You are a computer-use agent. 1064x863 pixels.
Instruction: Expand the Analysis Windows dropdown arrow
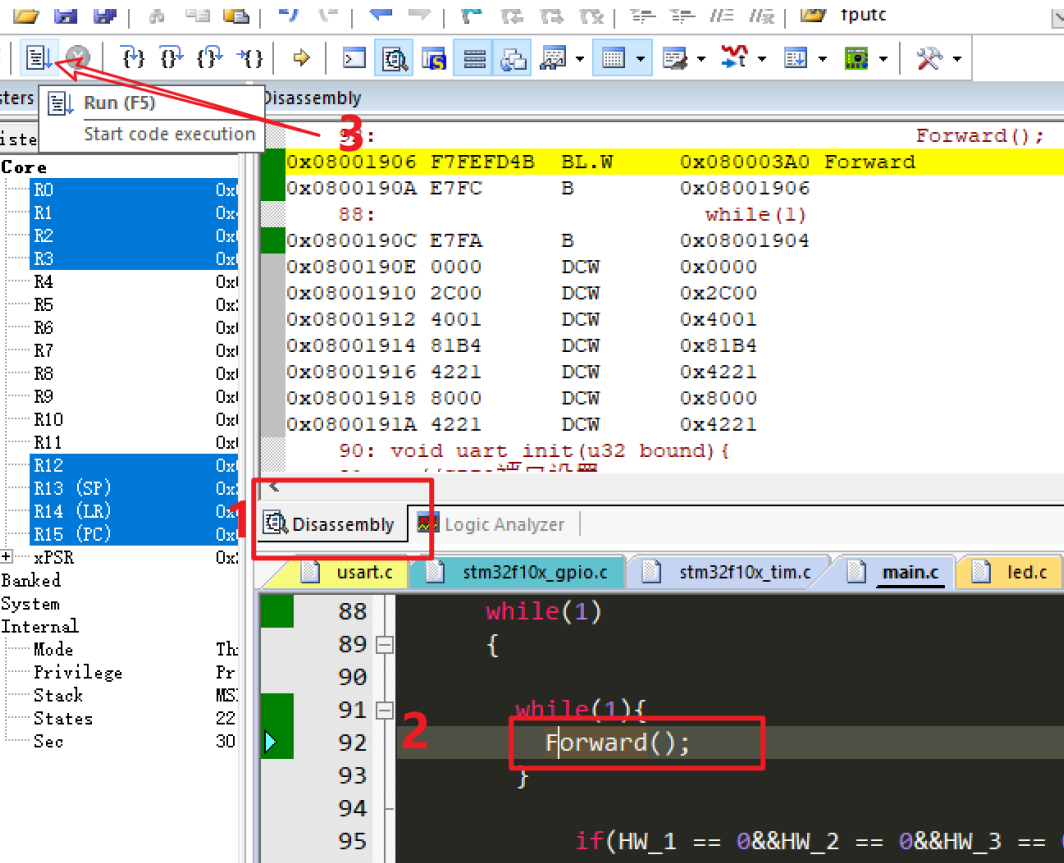tap(762, 59)
